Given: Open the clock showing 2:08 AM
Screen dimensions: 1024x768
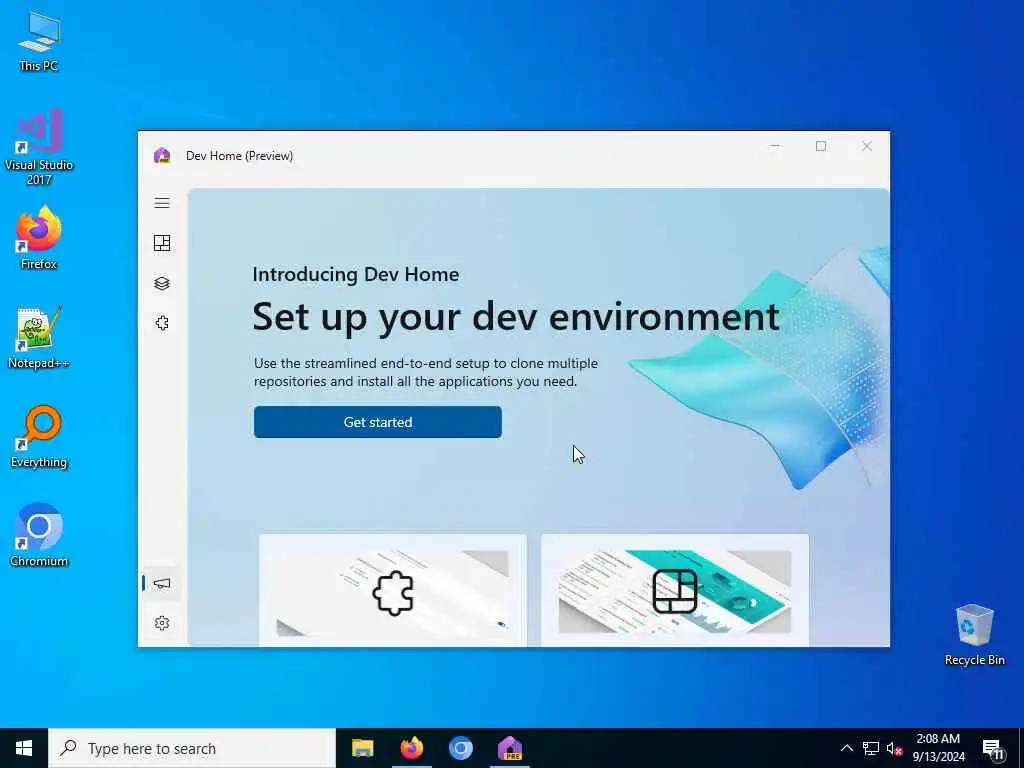Looking at the screenshot, I should click(938, 748).
